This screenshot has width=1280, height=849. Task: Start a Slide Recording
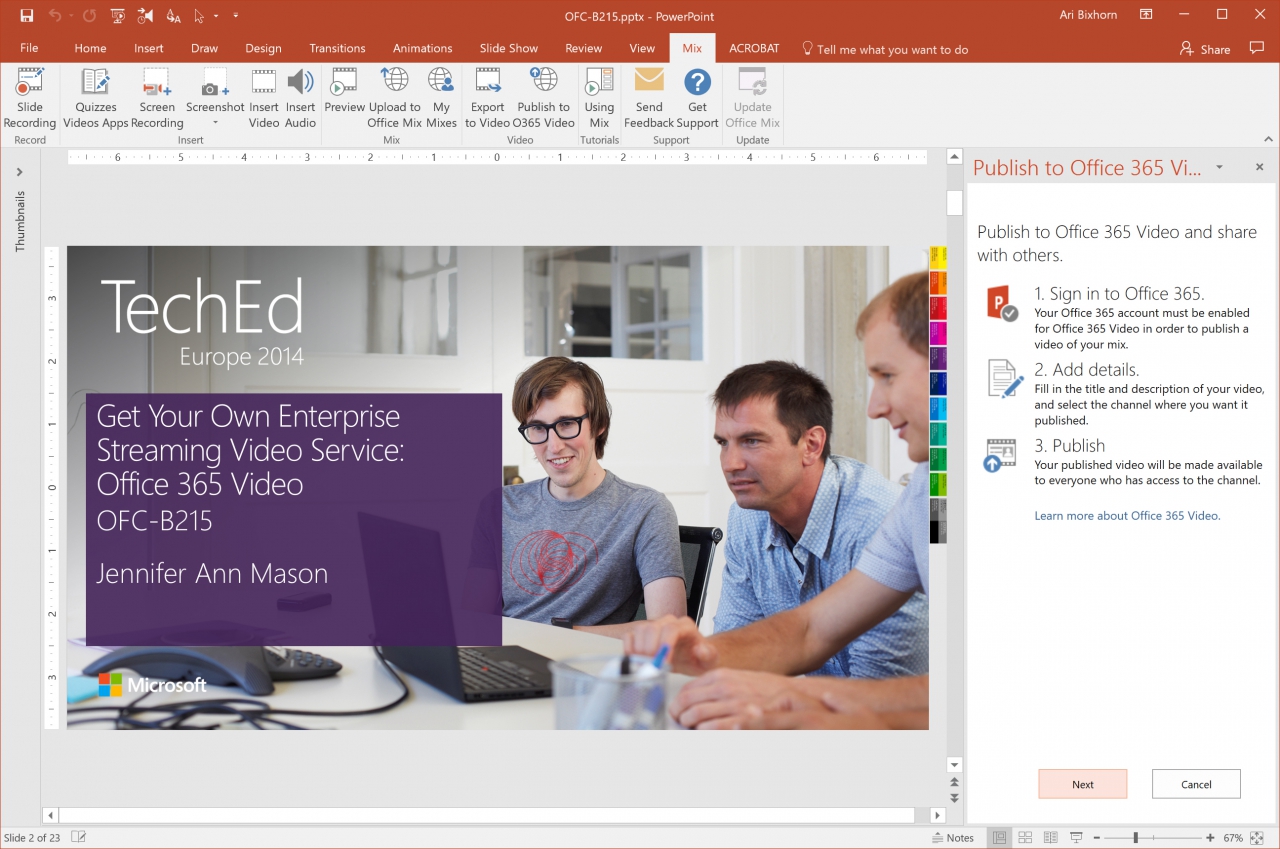(30, 99)
